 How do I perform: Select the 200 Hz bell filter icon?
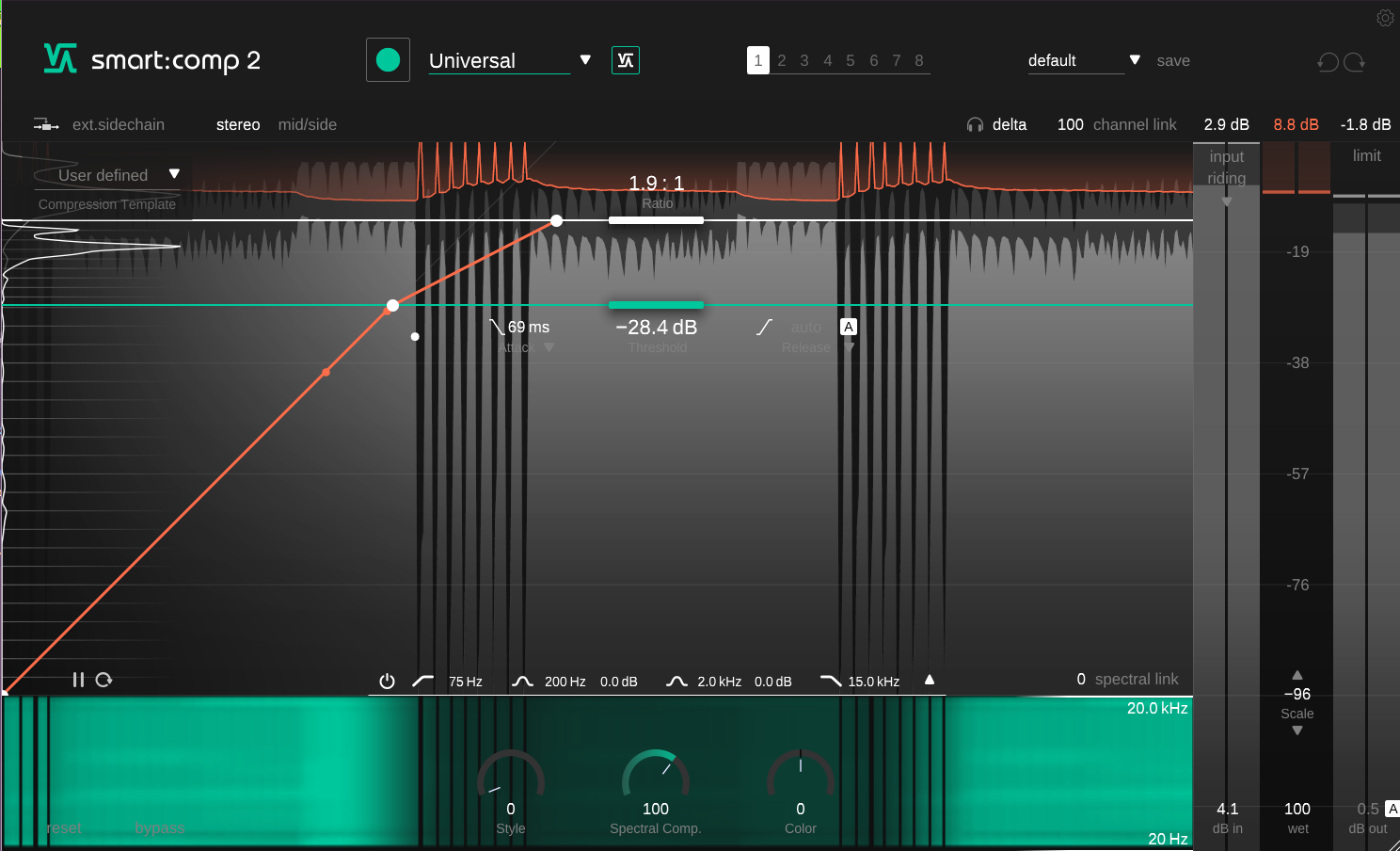(522, 681)
